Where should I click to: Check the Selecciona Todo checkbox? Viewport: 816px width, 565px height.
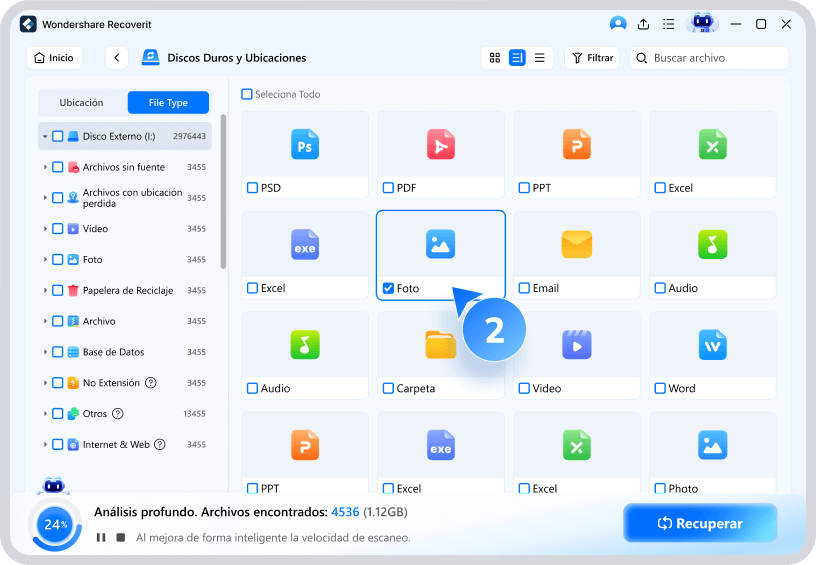tap(247, 94)
